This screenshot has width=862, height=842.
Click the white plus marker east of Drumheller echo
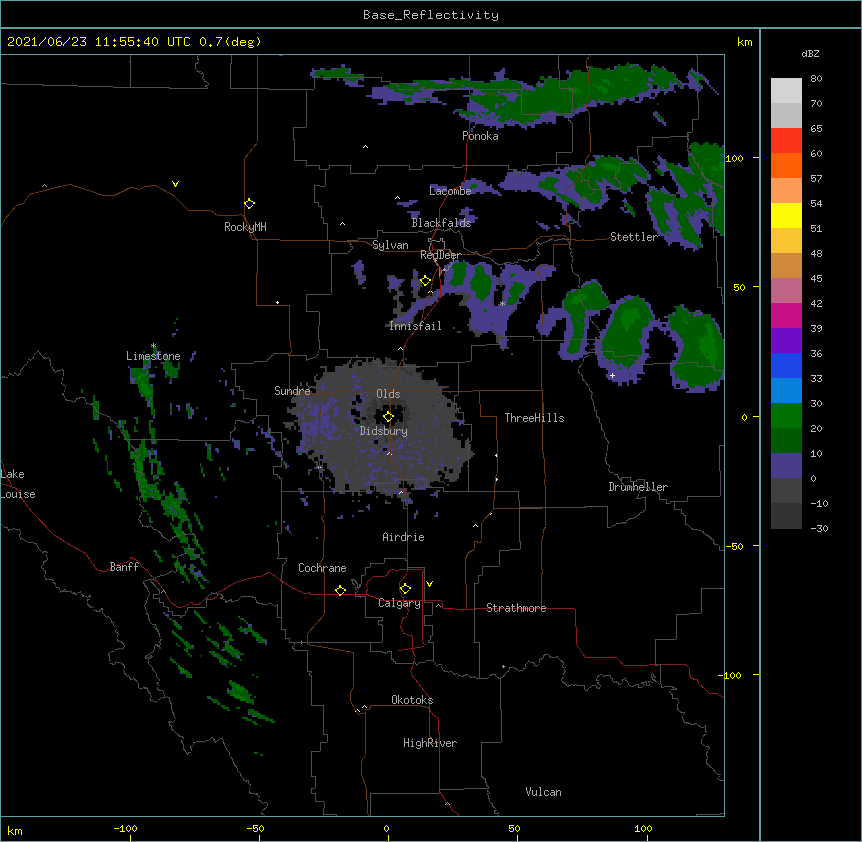pyautogui.click(x=612, y=376)
